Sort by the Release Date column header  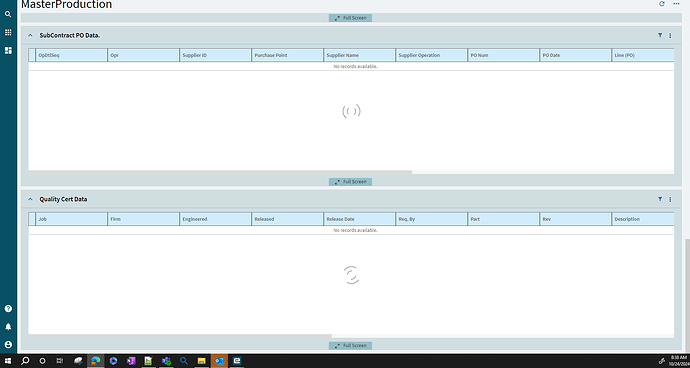[x=359, y=219]
